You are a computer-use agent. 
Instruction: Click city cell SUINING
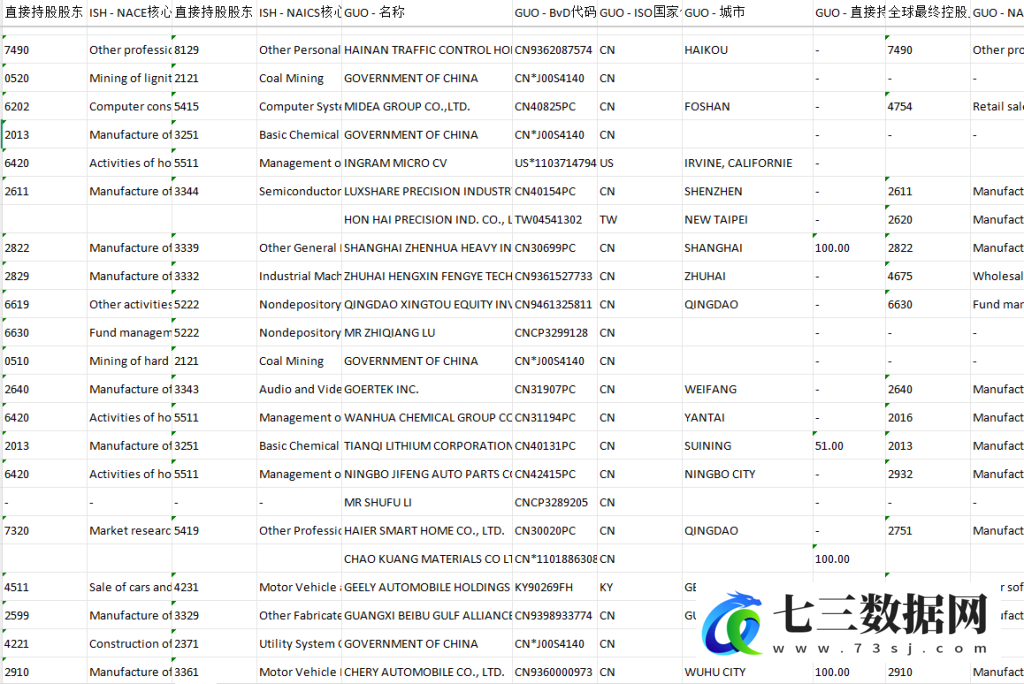coord(748,446)
